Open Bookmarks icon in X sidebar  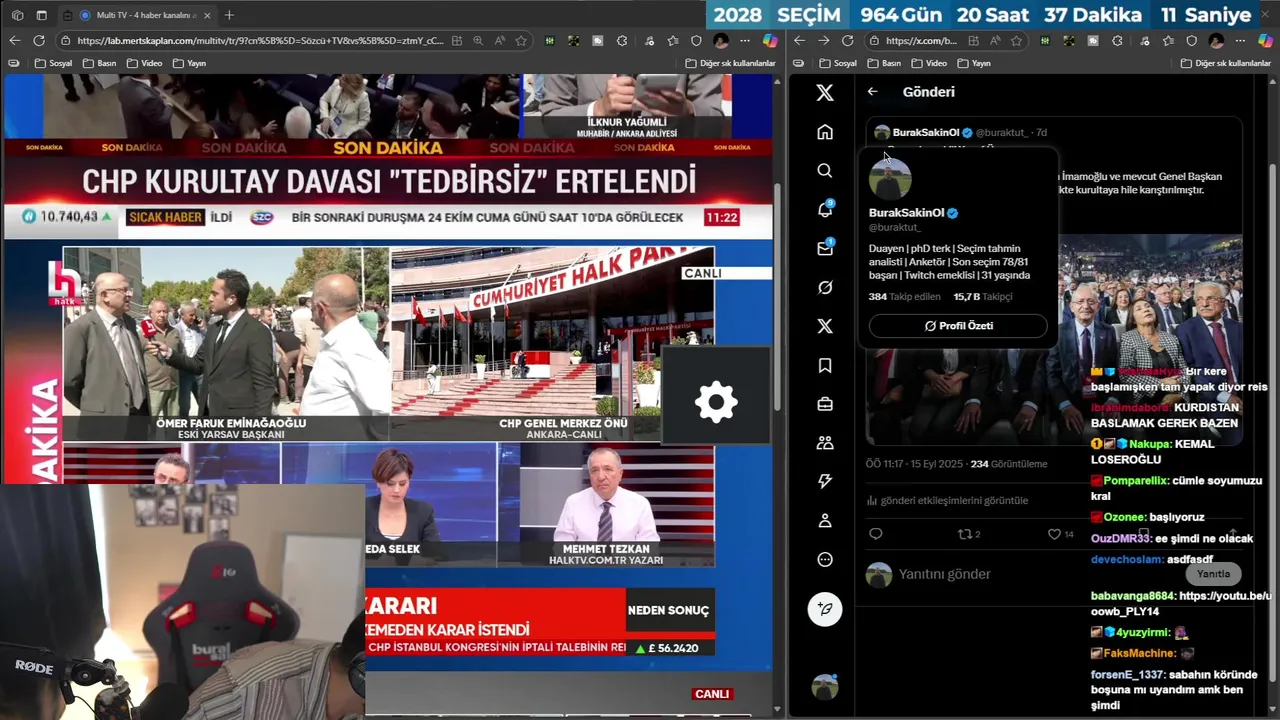[825, 366]
